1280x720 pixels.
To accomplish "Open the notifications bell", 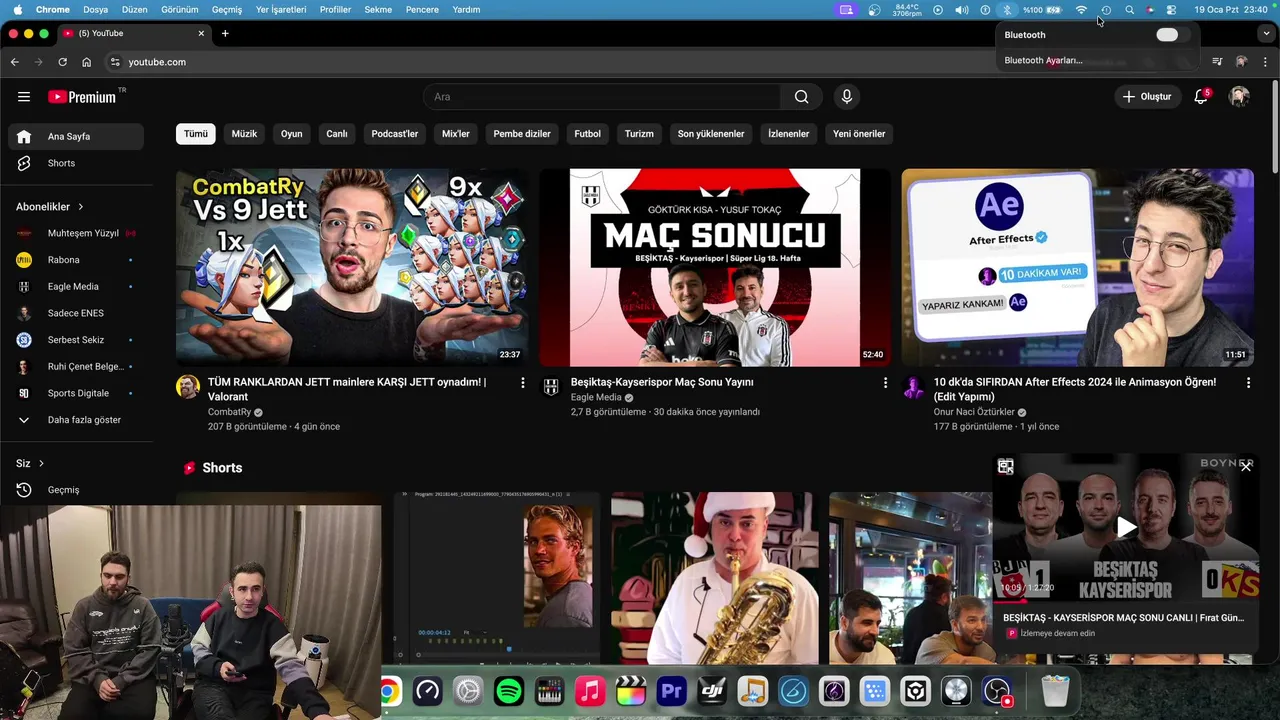I will coord(1201,97).
